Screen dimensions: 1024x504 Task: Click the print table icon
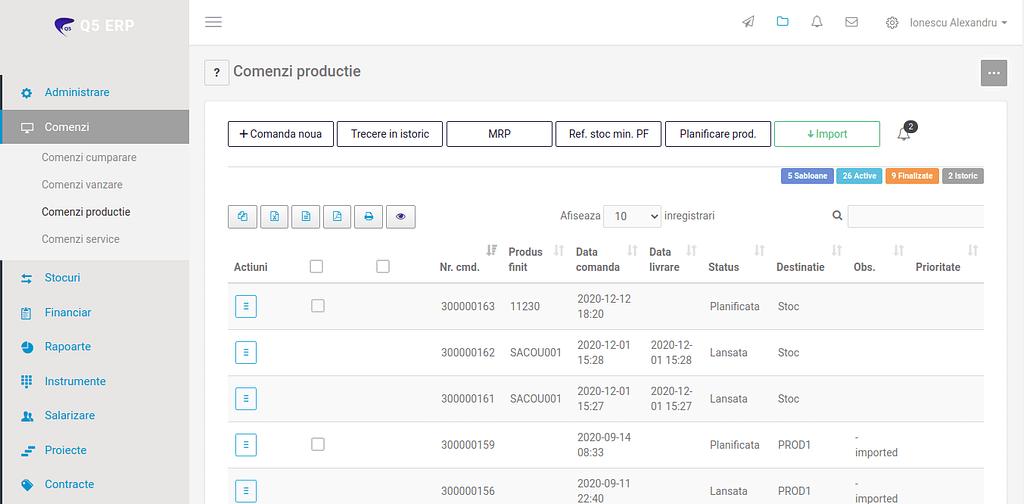368,217
